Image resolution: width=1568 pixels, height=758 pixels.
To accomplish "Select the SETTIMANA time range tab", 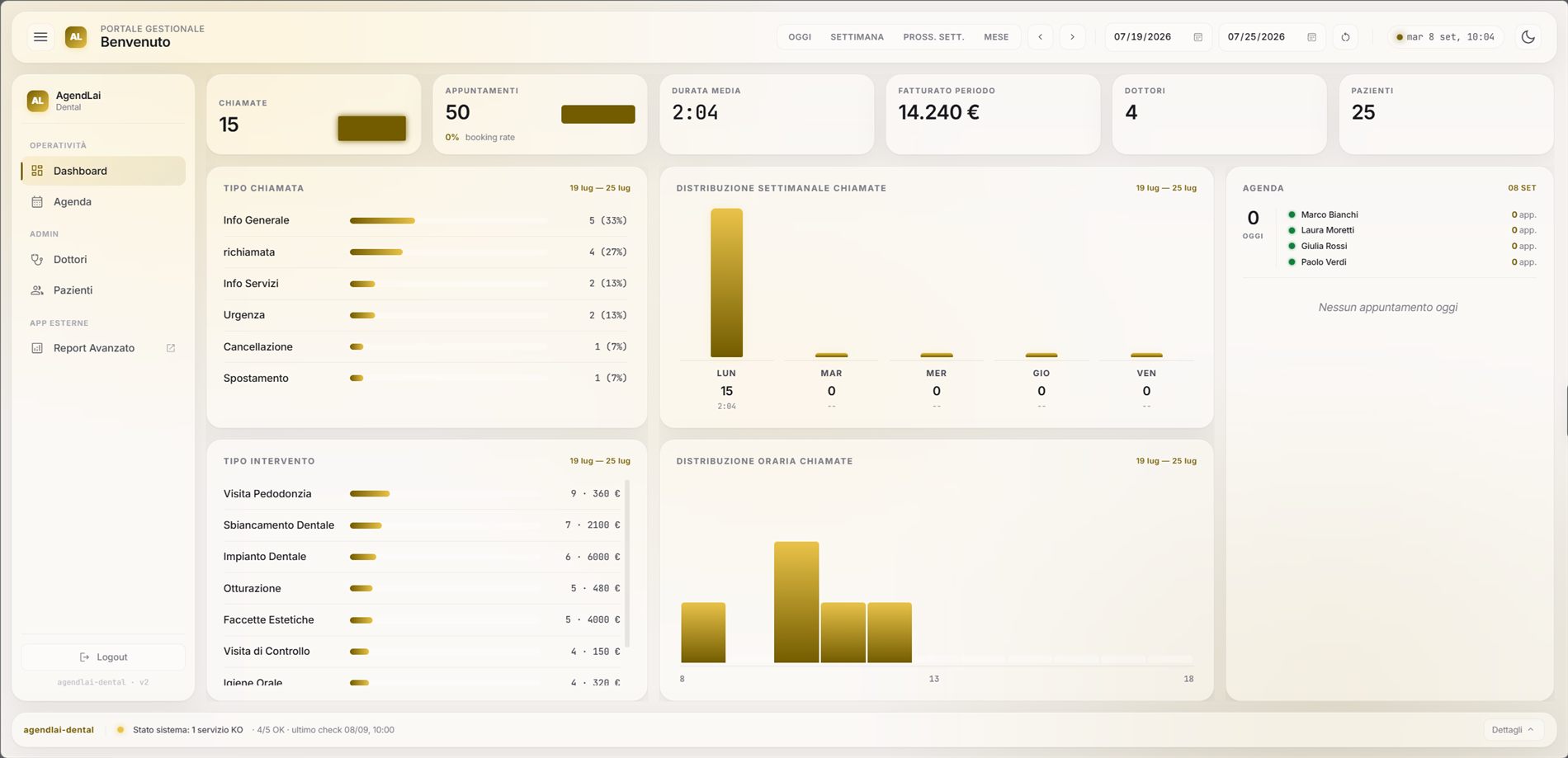I will pos(857,37).
